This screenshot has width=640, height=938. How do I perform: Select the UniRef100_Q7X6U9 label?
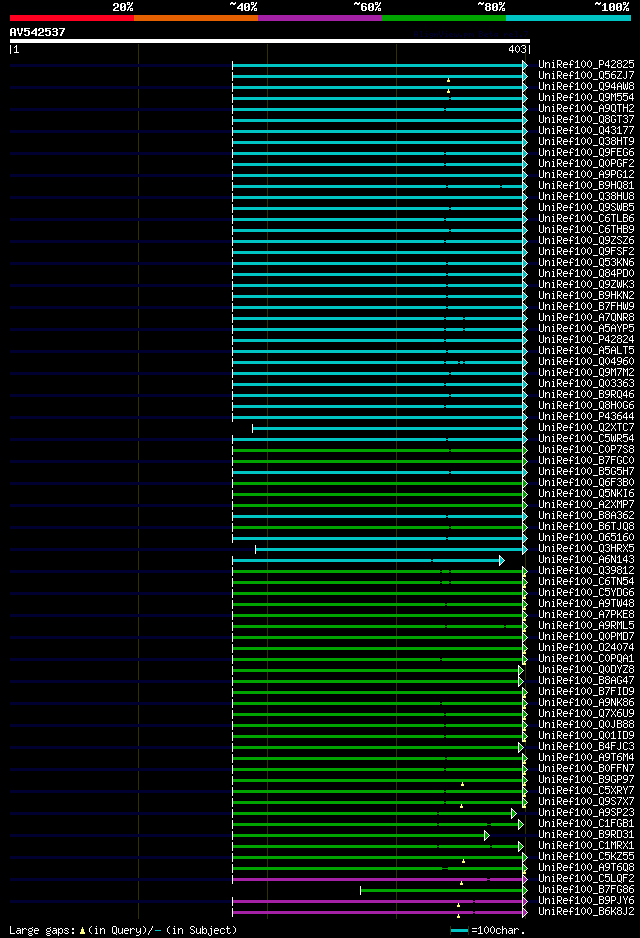(x=586, y=714)
